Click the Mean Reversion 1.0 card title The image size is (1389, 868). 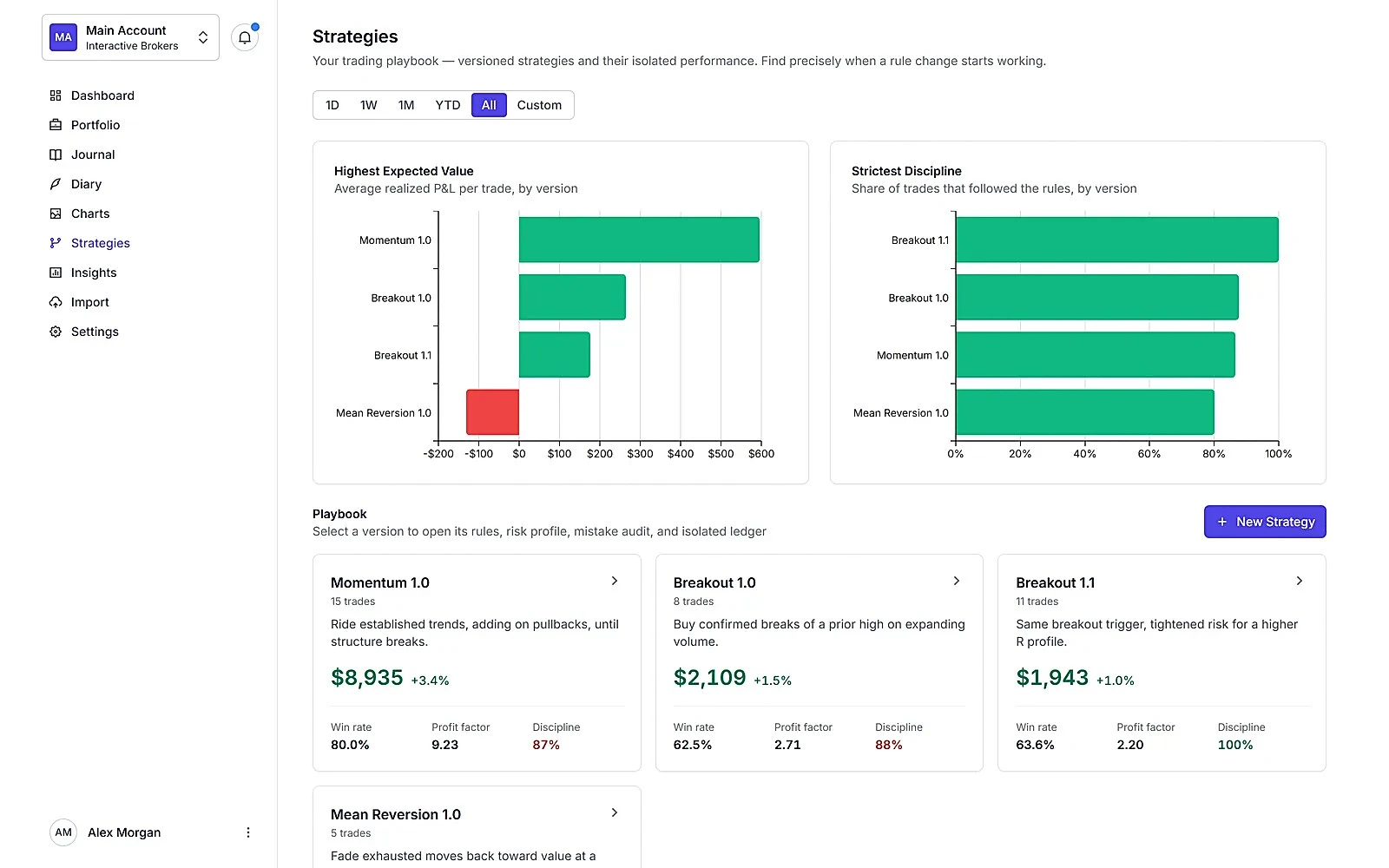click(x=396, y=814)
